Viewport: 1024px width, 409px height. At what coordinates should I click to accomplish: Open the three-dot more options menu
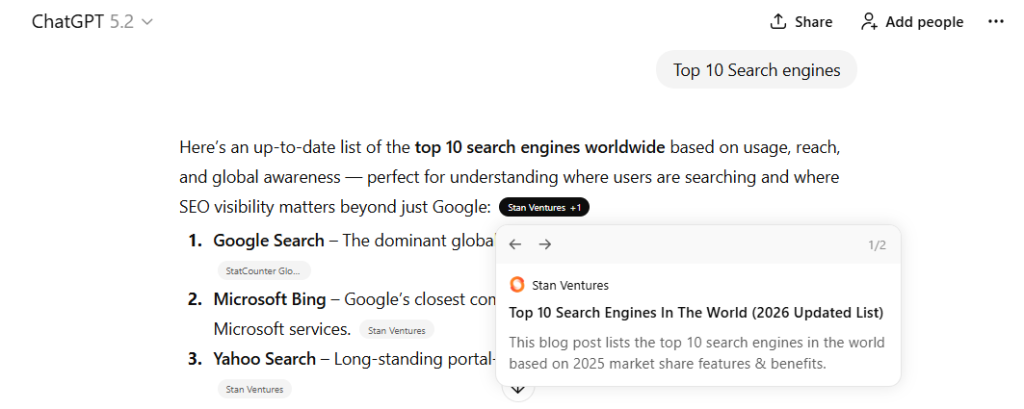995,22
